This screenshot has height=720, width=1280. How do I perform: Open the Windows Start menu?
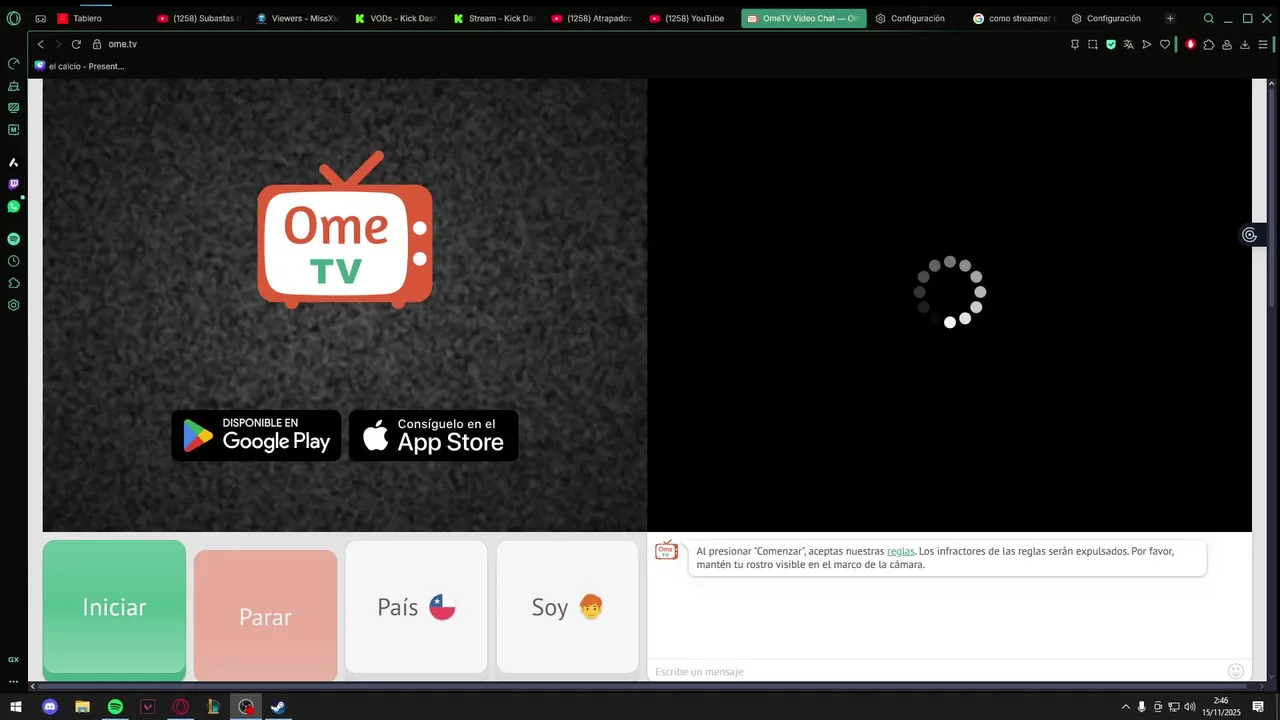[16, 707]
